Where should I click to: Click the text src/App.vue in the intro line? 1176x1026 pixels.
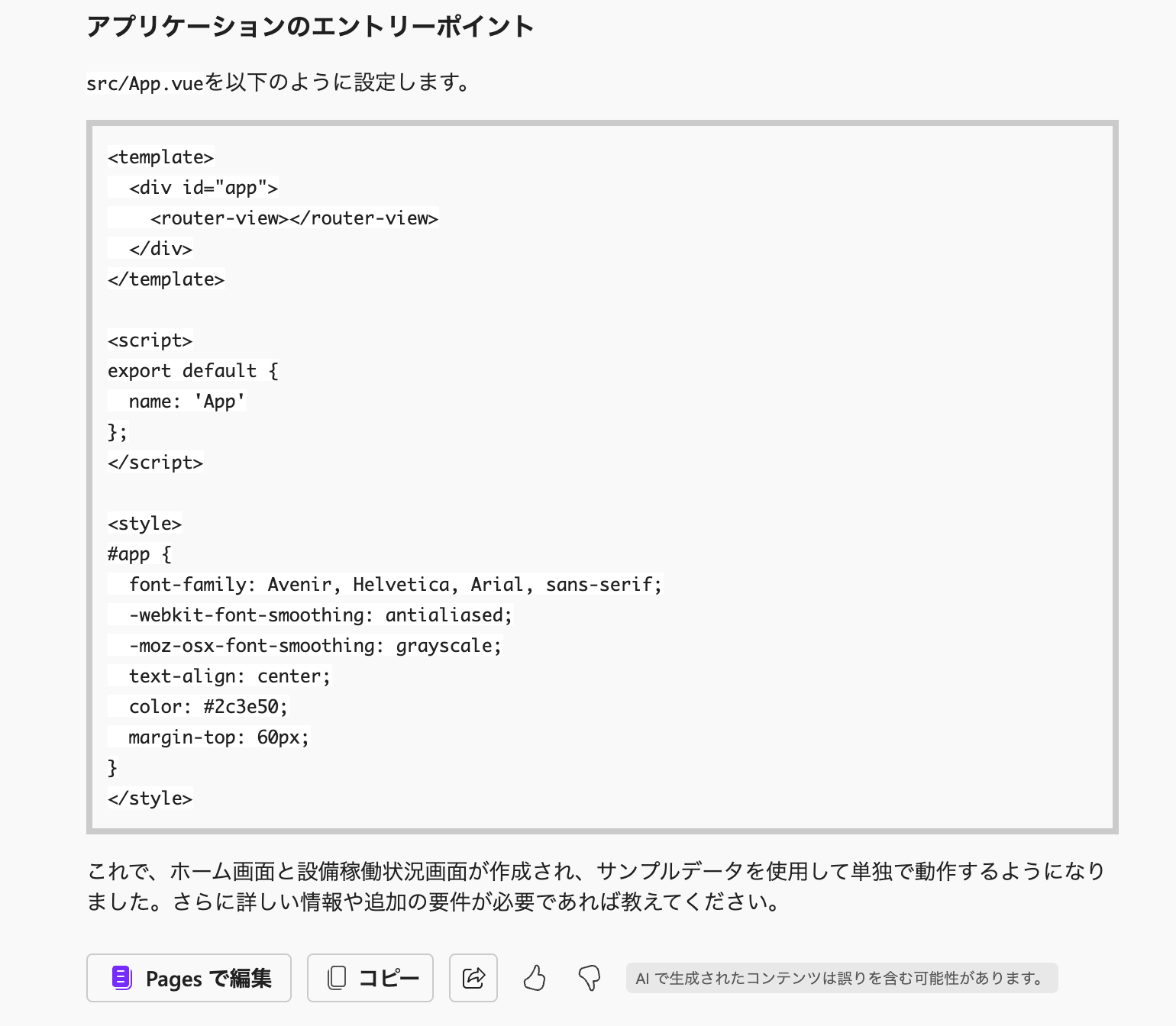coord(145,82)
